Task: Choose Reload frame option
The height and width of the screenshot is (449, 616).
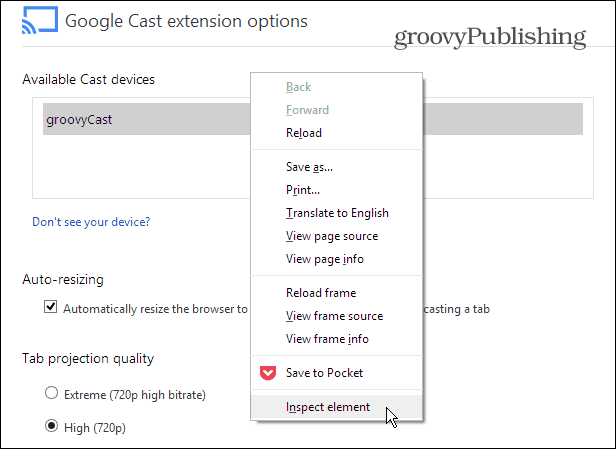Action: pos(336,293)
